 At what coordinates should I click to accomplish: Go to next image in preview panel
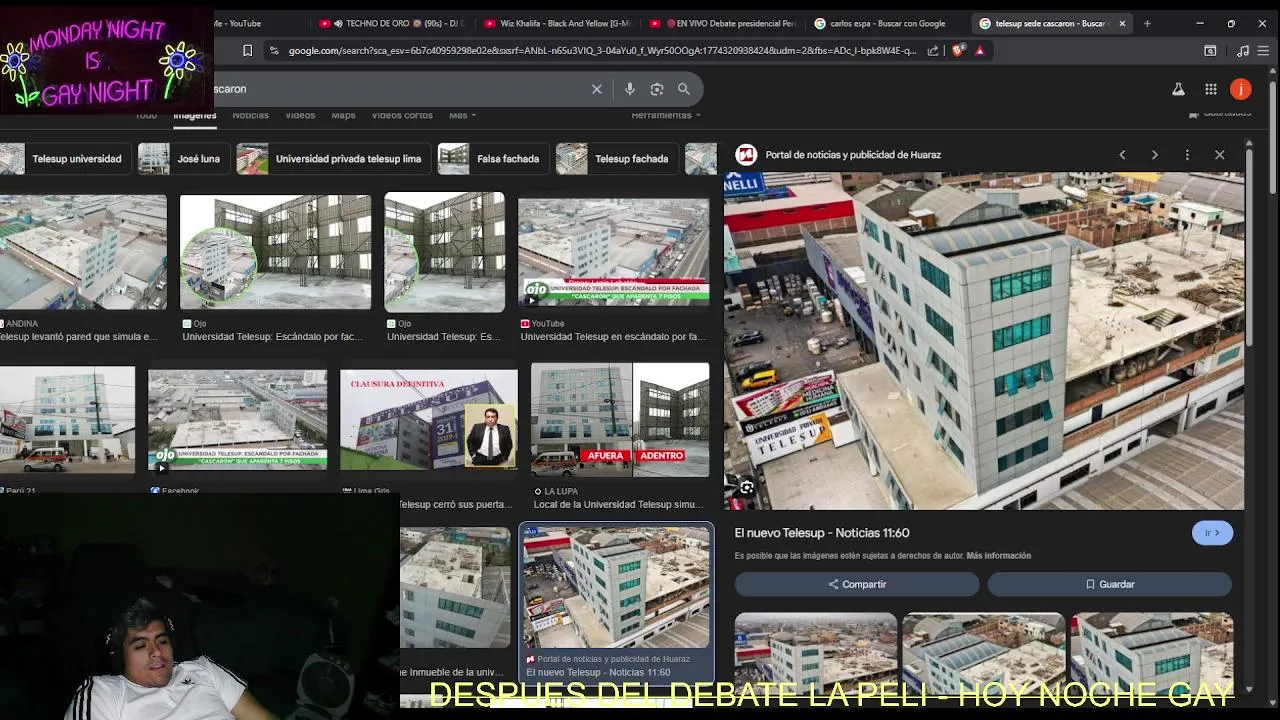coord(1154,155)
